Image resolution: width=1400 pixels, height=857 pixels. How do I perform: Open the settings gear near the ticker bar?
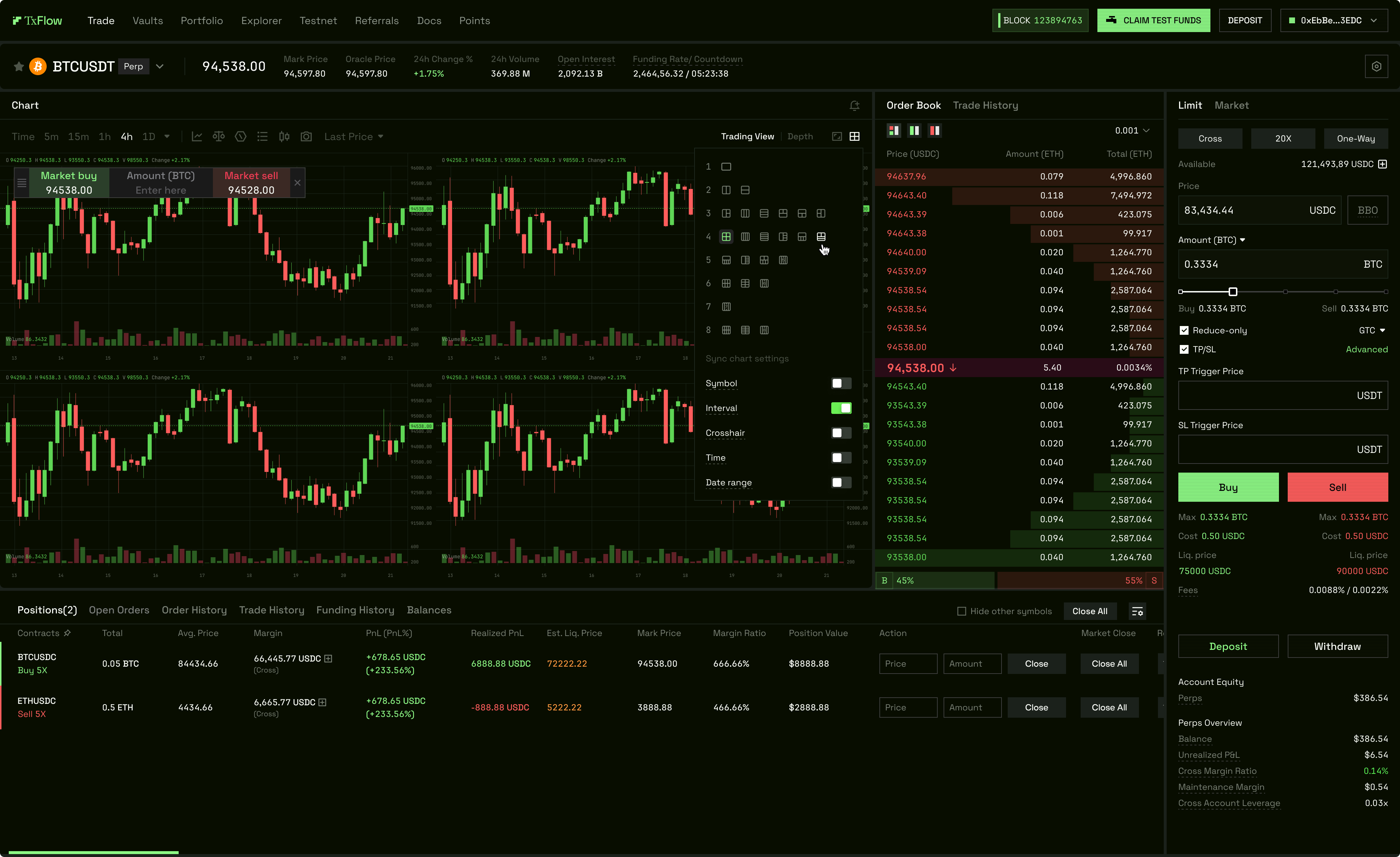pyautogui.click(x=1376, y=66)
